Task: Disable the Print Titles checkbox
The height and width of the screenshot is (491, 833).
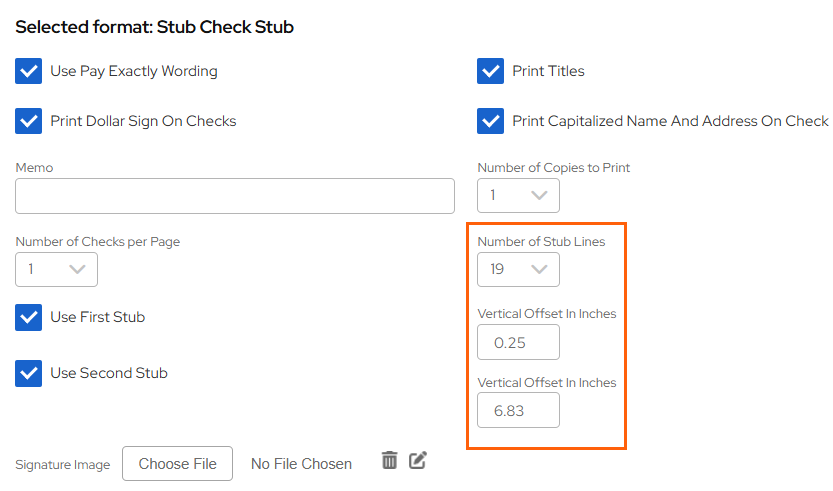Action: [491, 71]
